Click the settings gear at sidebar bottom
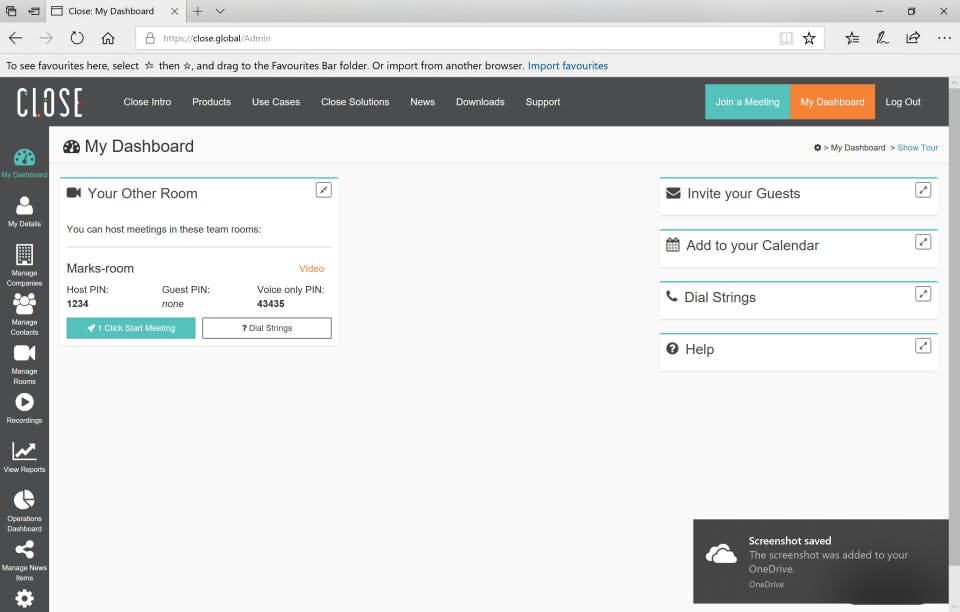 (x=24, y=599)
